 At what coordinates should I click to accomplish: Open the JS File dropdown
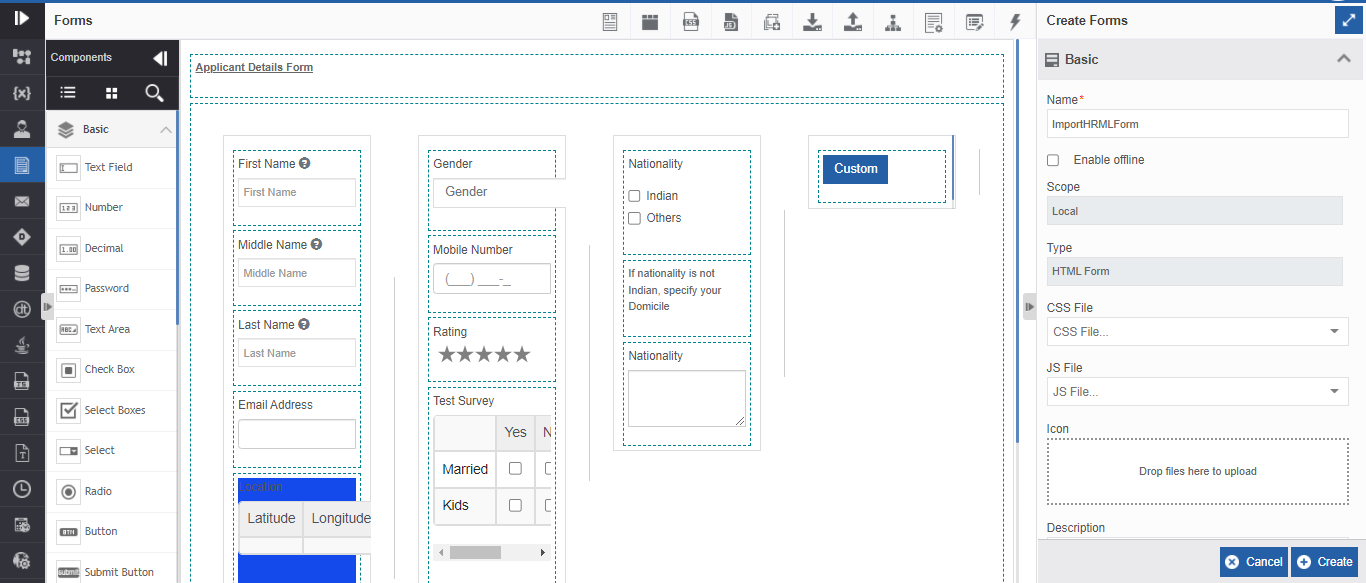click(x=1198, y=391)
